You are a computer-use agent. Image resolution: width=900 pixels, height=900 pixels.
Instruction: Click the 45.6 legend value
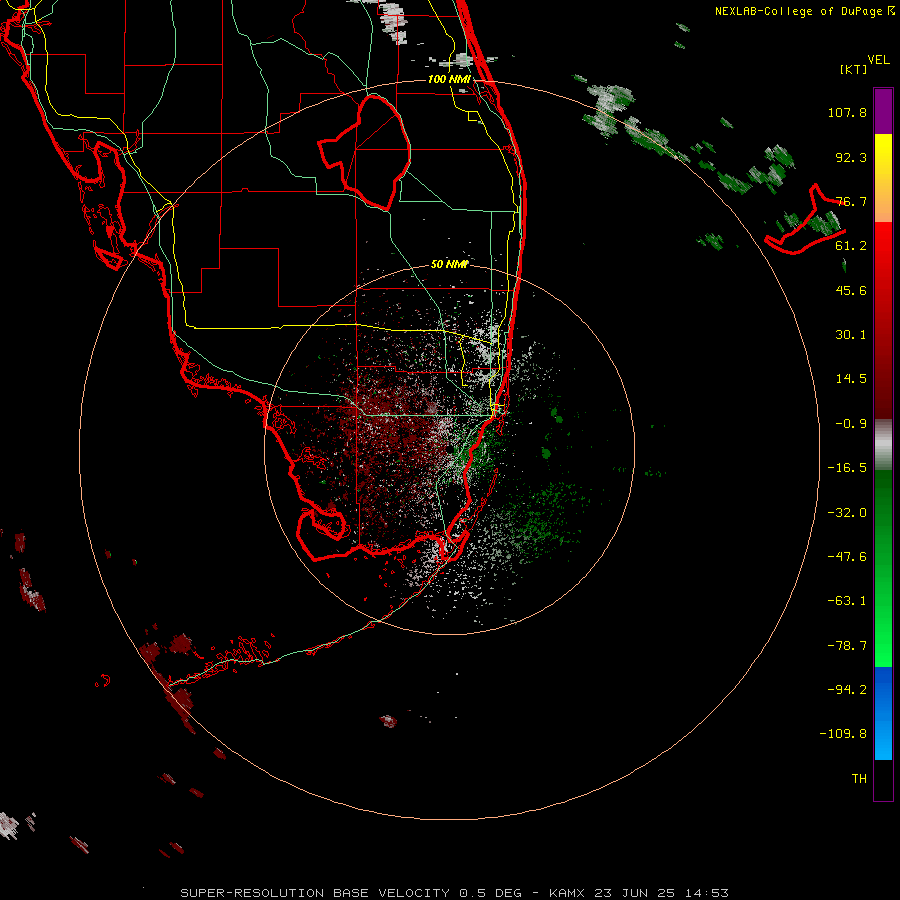851,290
